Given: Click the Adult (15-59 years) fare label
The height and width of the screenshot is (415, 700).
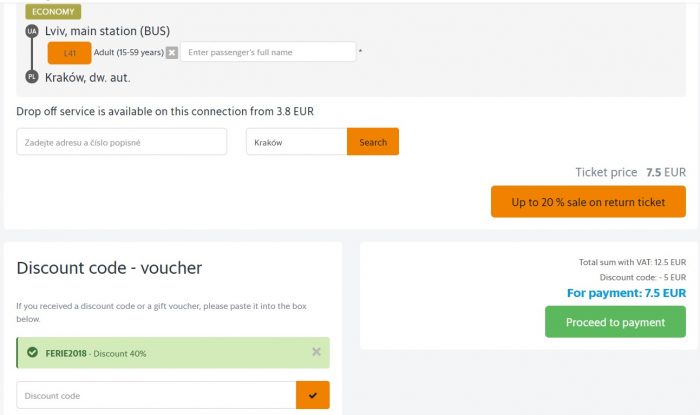Looking at the screenshot, I should coord(129,52).
